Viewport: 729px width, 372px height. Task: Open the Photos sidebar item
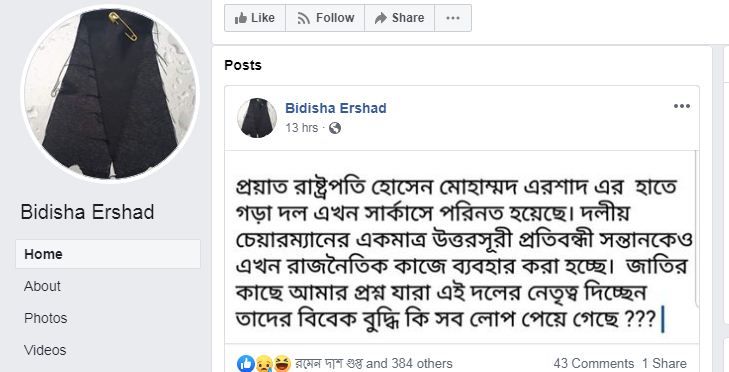tap(46, 318)
